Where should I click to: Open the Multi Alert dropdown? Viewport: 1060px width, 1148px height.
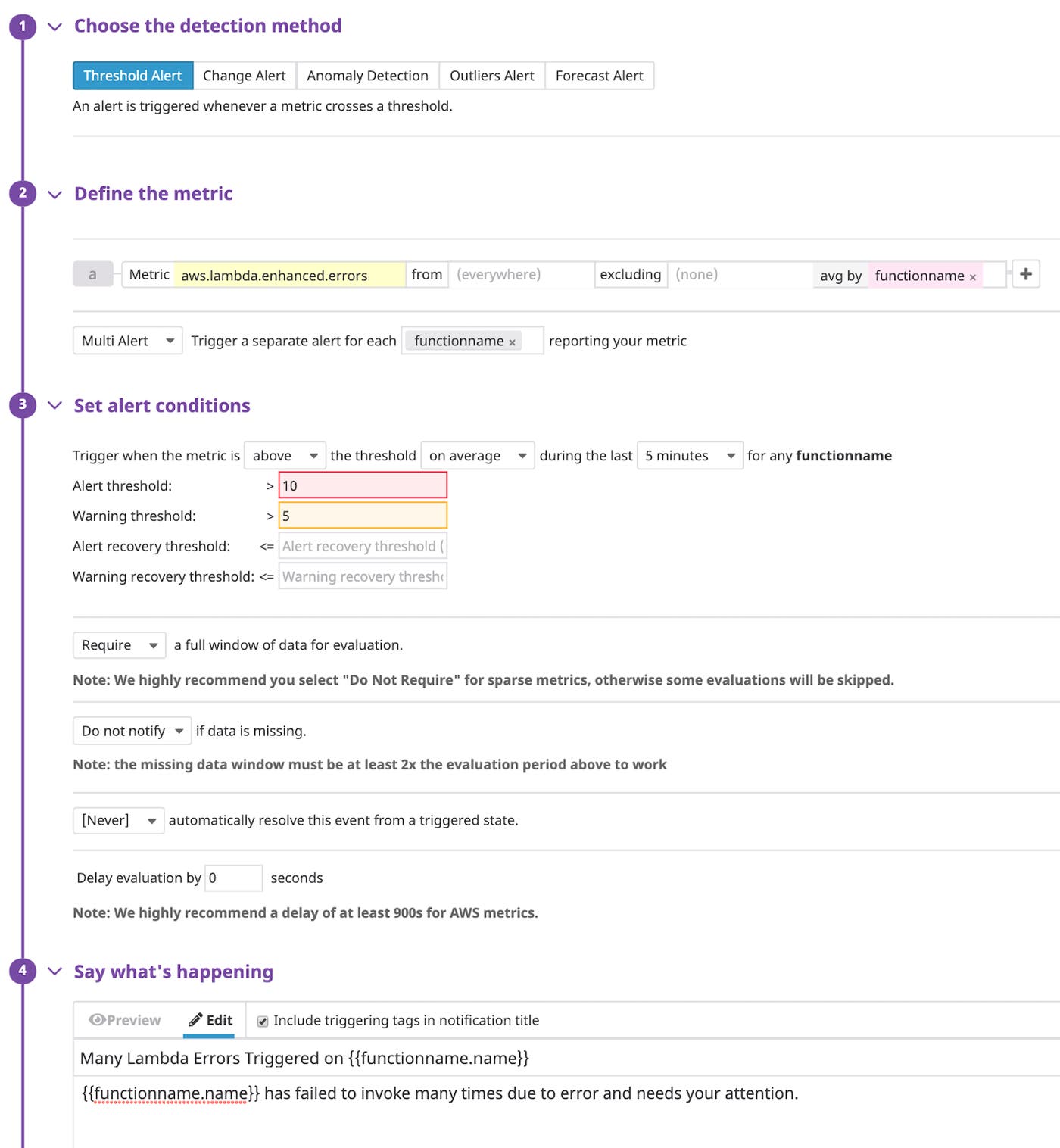tap(126, 341)
